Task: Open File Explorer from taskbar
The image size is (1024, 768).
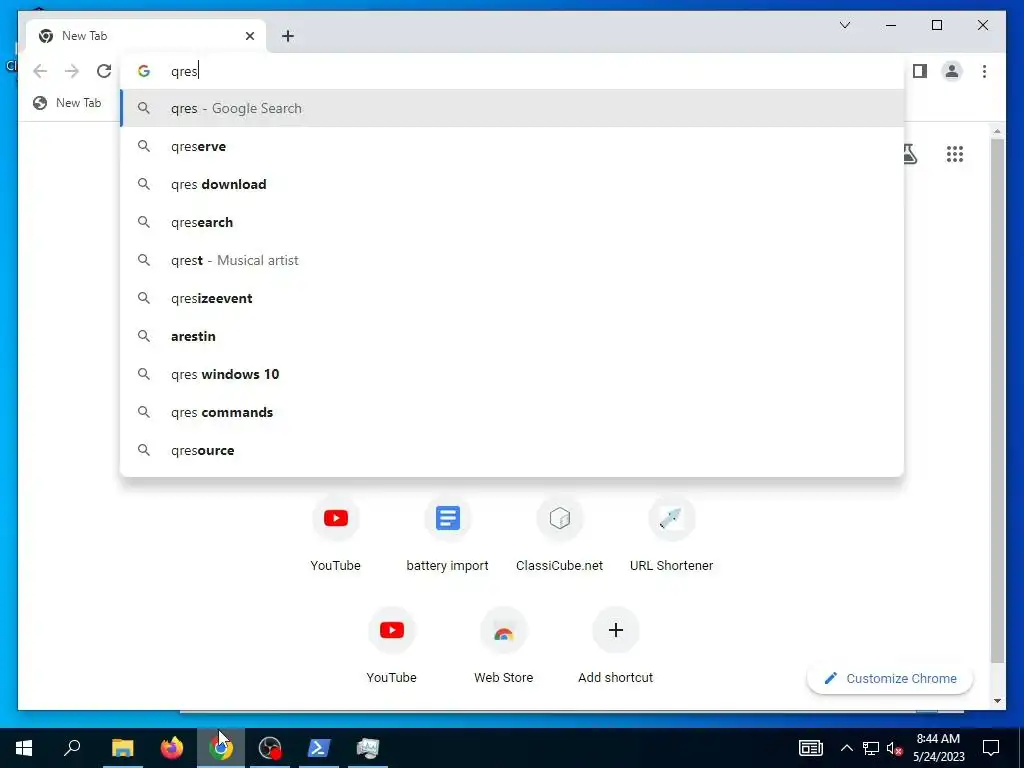Action: pos(123,748)
